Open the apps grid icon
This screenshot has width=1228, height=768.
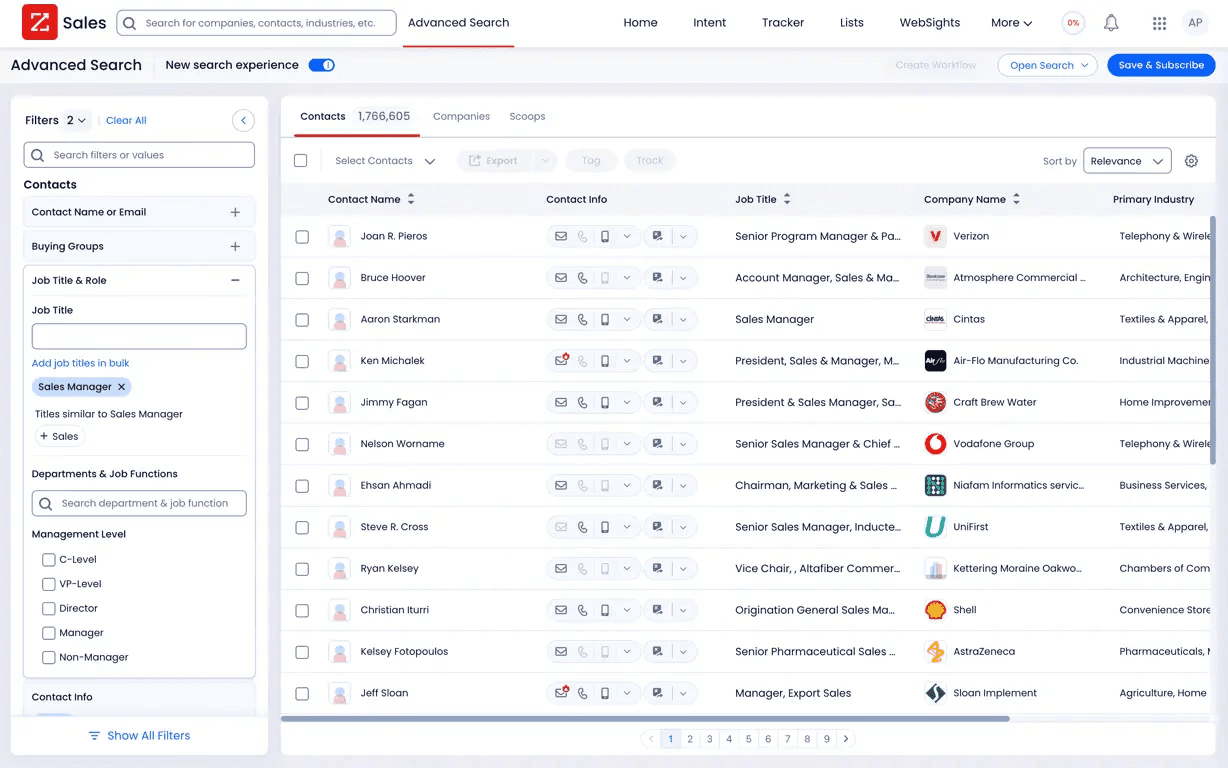1159,23
